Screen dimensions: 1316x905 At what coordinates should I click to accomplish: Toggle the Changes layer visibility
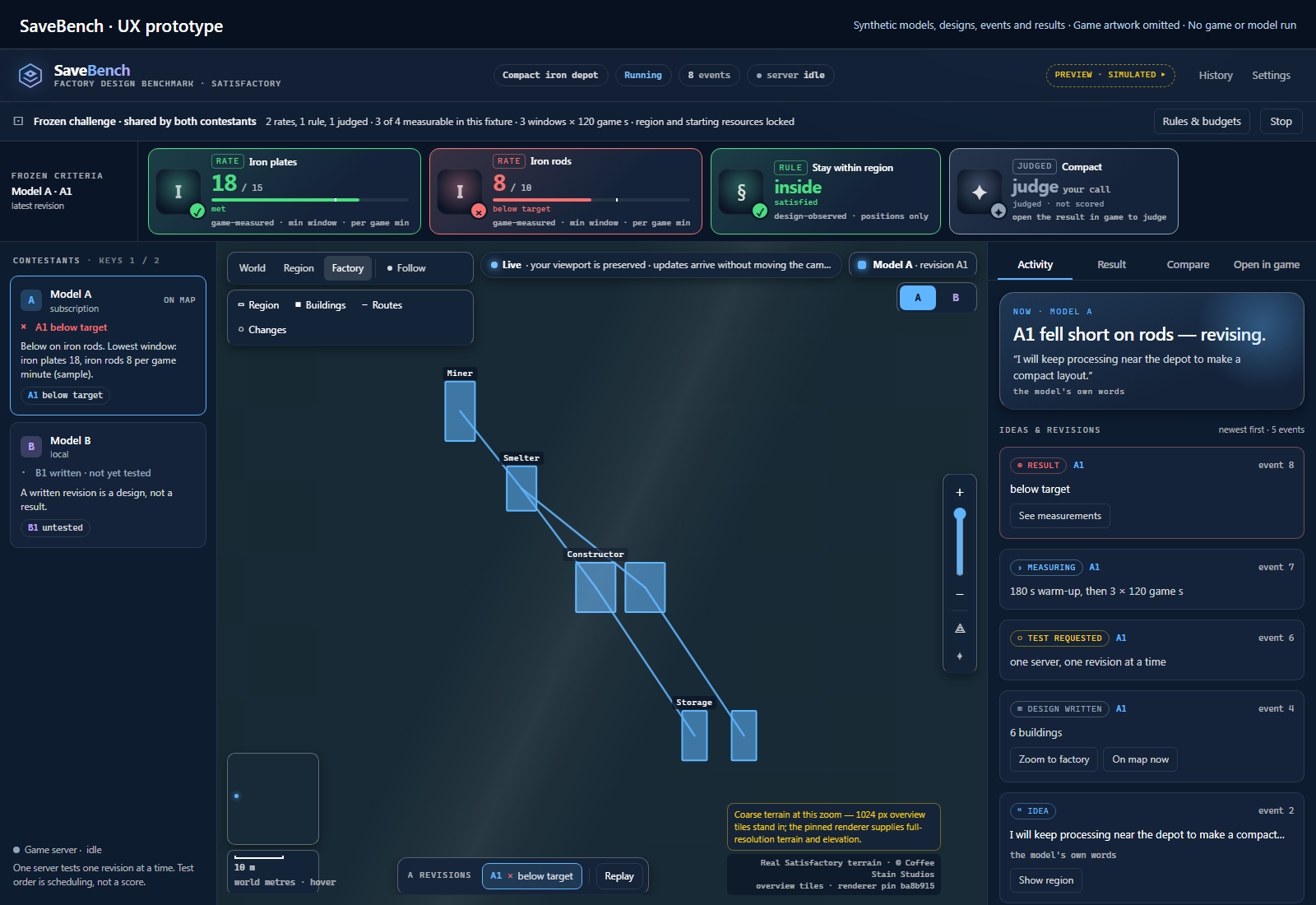pyautogui.click(x=262, y=330)
